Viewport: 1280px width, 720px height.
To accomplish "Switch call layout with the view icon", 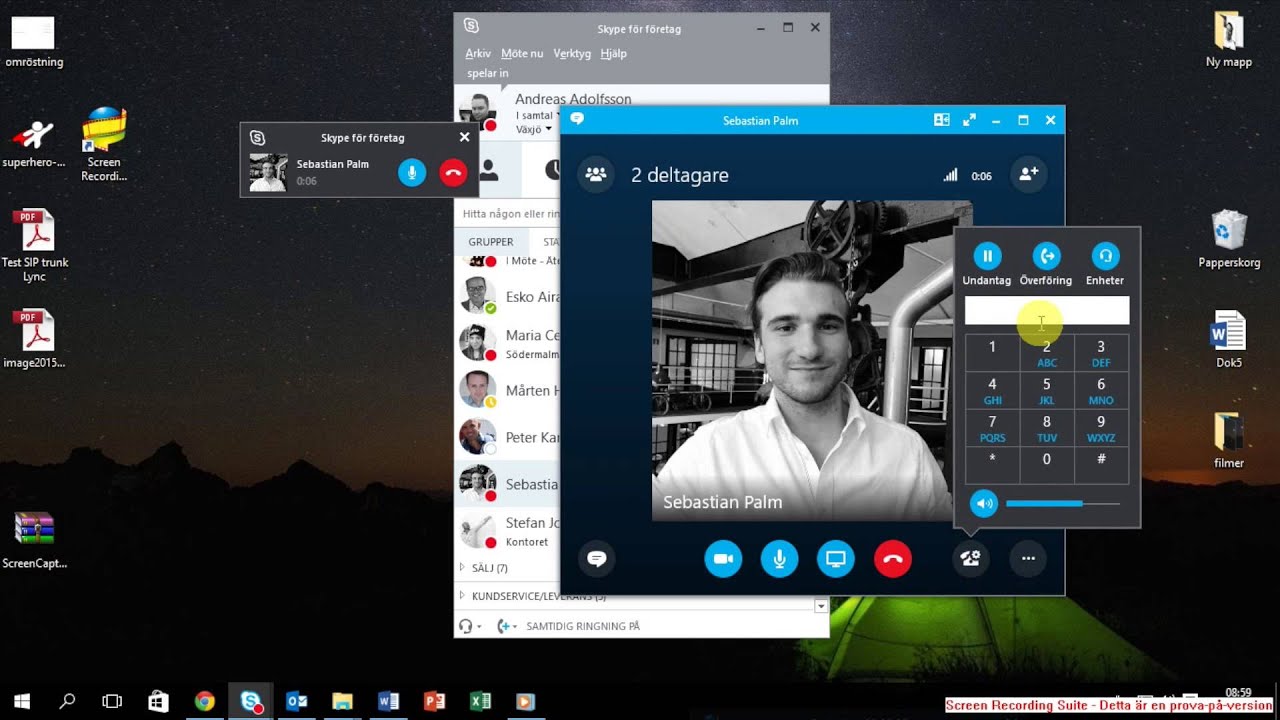I will click(x=941, y=120).
